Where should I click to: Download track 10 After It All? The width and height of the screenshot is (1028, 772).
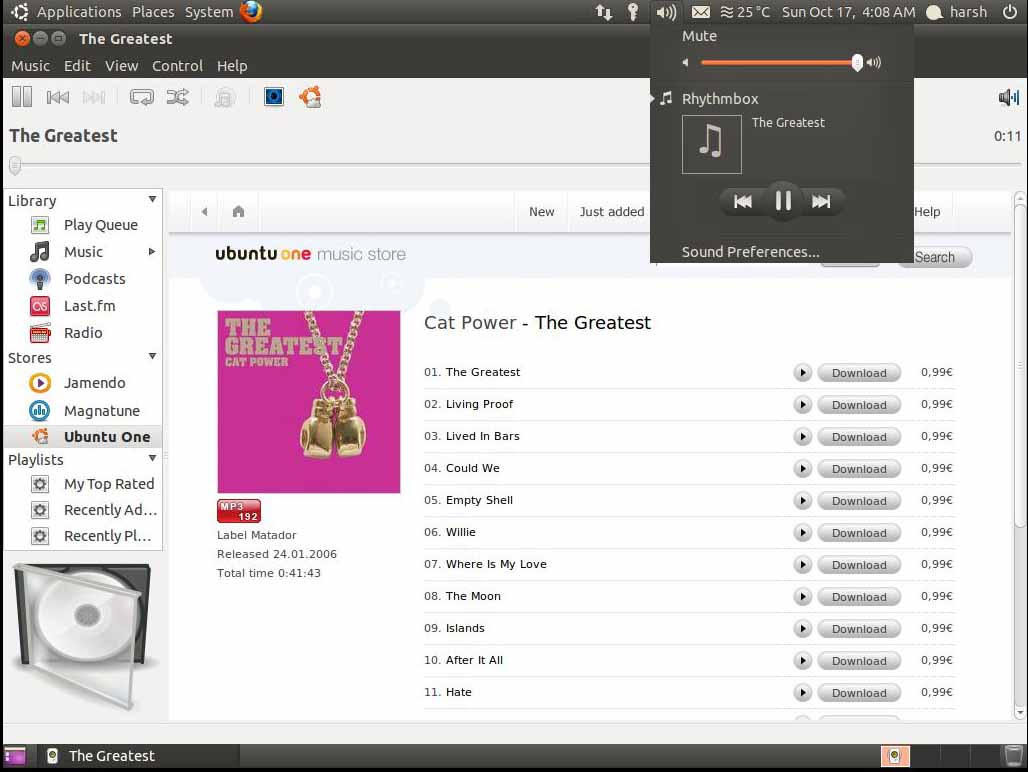tap(859, 661)
